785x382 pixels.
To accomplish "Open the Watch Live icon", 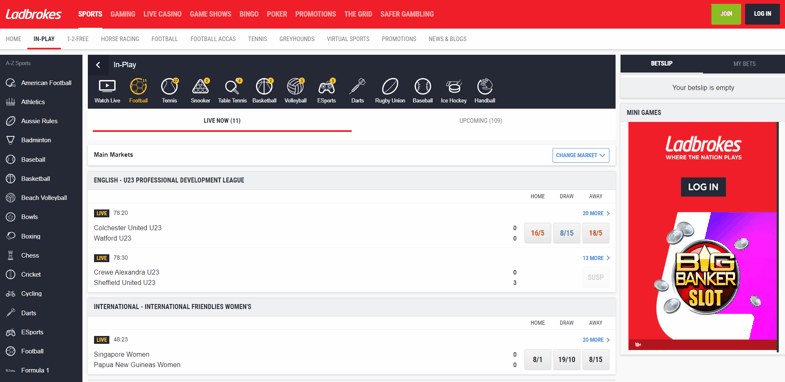I will tap(107, 91).
